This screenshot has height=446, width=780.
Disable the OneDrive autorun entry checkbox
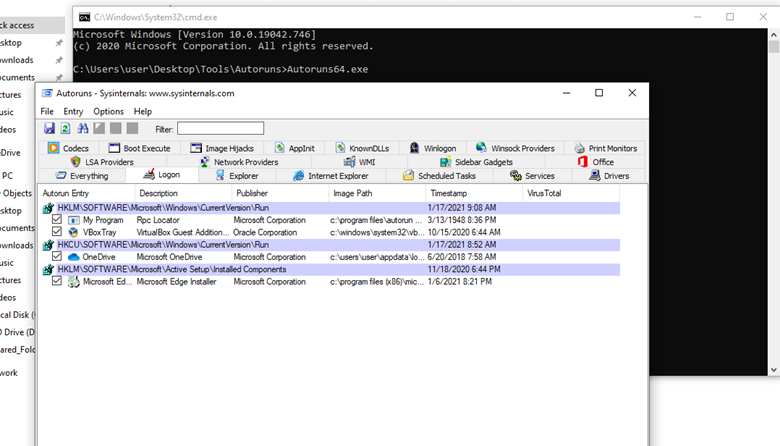tap(57, 257)
